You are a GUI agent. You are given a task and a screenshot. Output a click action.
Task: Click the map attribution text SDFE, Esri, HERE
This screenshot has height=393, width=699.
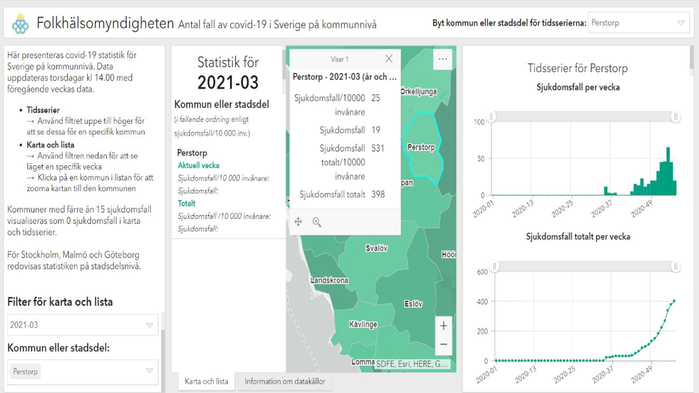[412, 364]
